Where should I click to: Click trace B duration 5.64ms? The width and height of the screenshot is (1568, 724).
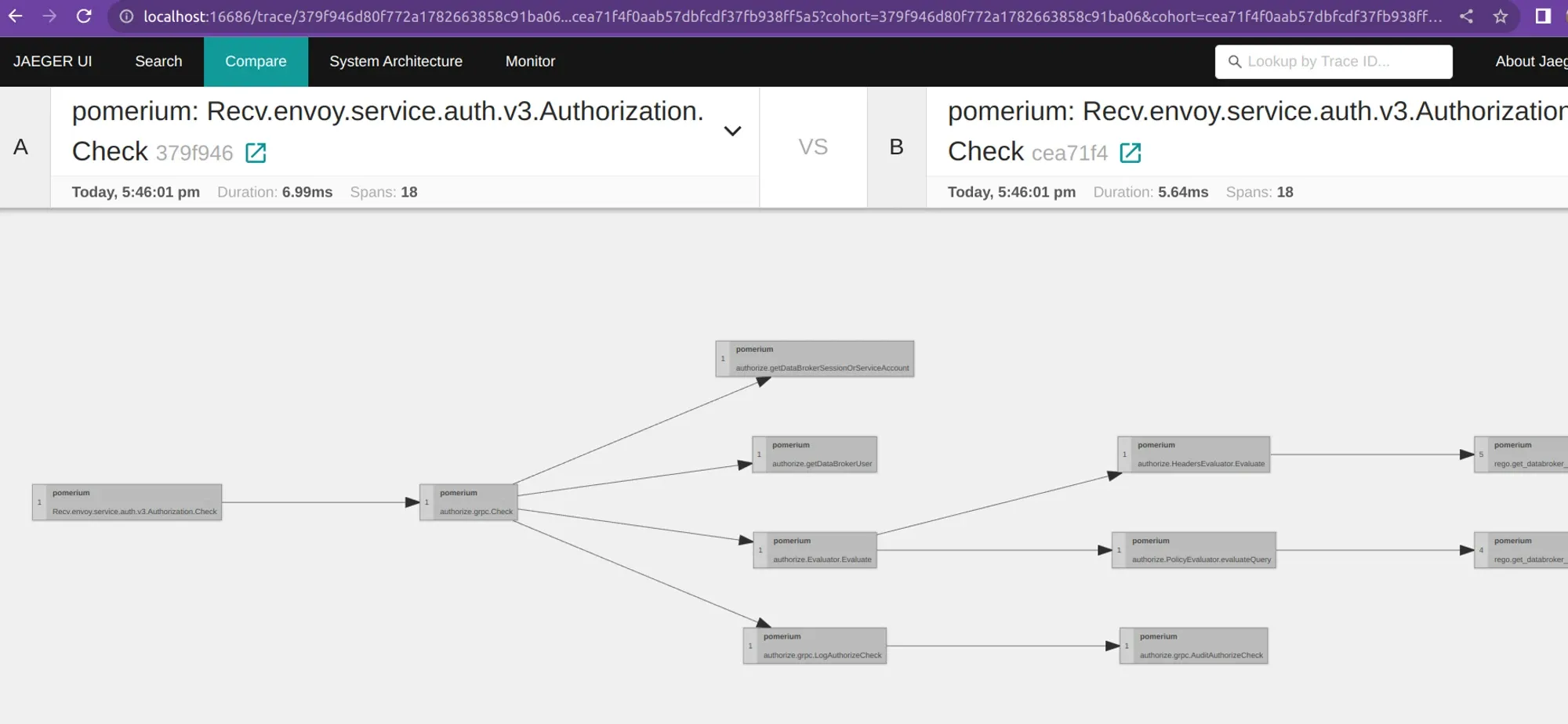[1151, 192]
